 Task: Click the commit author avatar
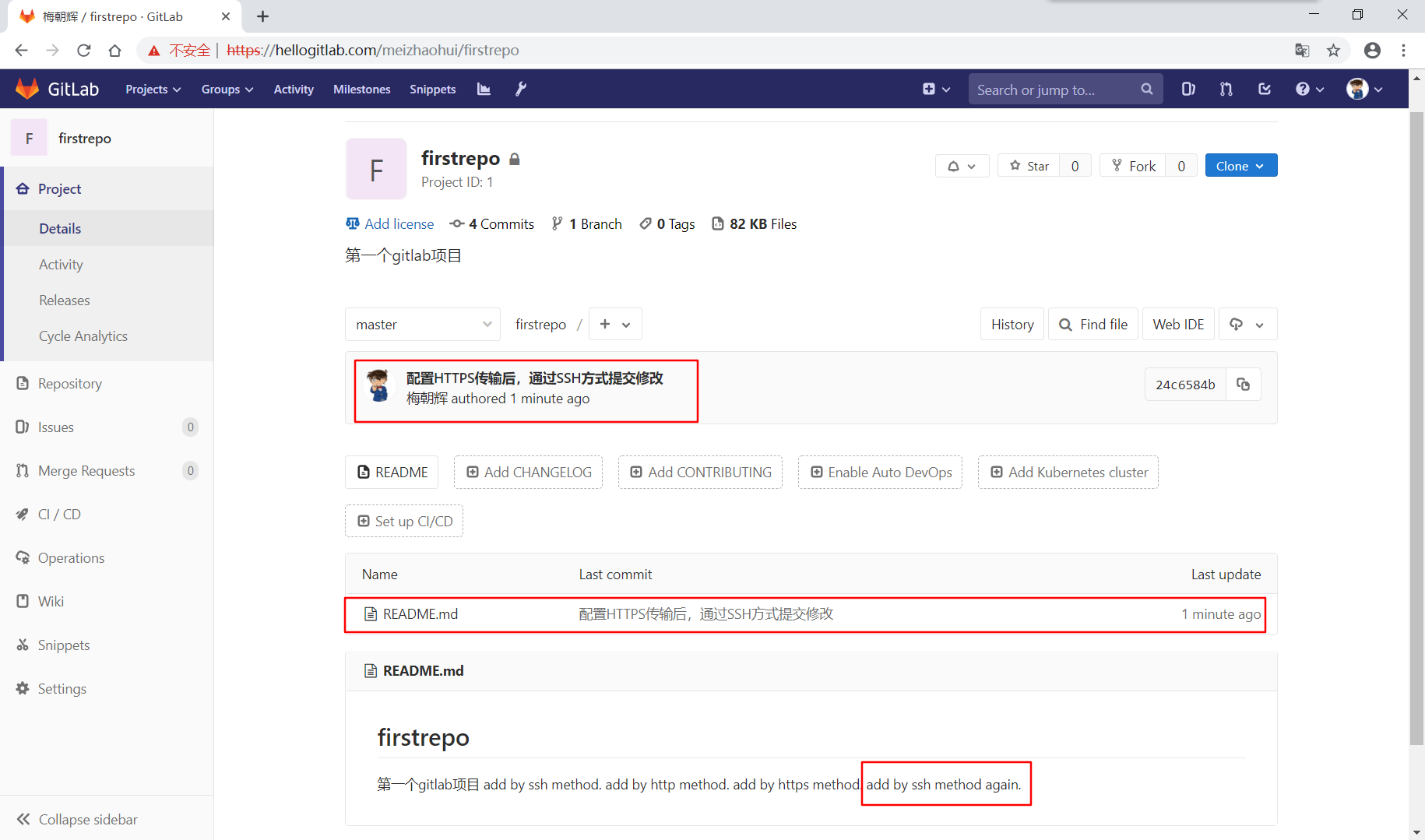pyautogui.click(x=379, y=385)
